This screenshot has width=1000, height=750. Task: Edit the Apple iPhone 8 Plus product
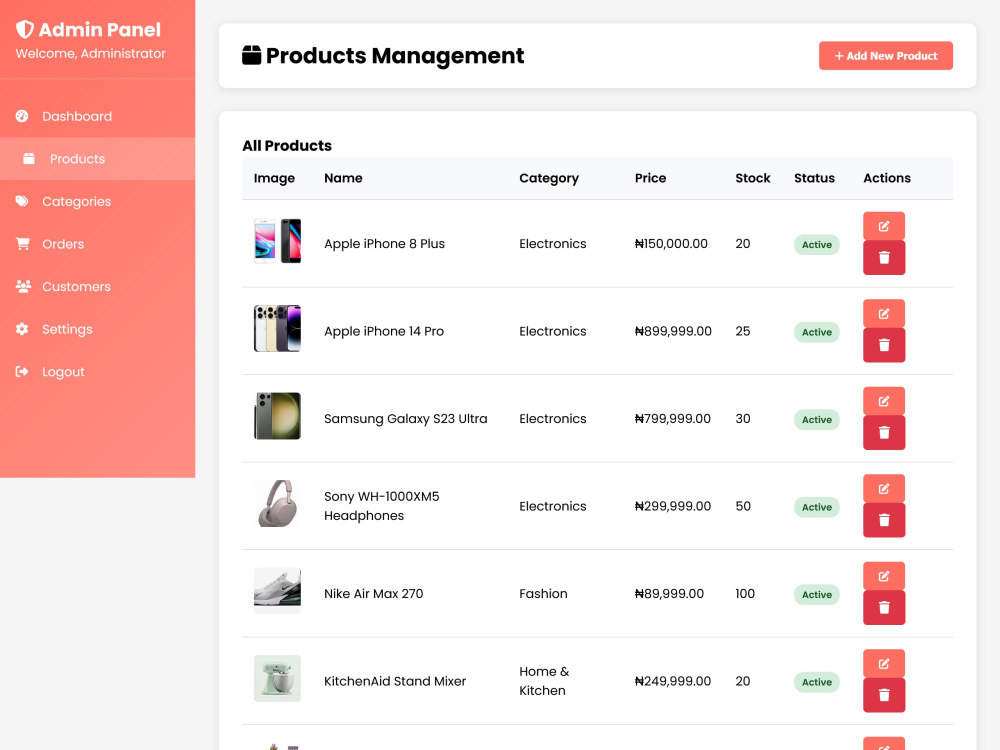[884, 226]
